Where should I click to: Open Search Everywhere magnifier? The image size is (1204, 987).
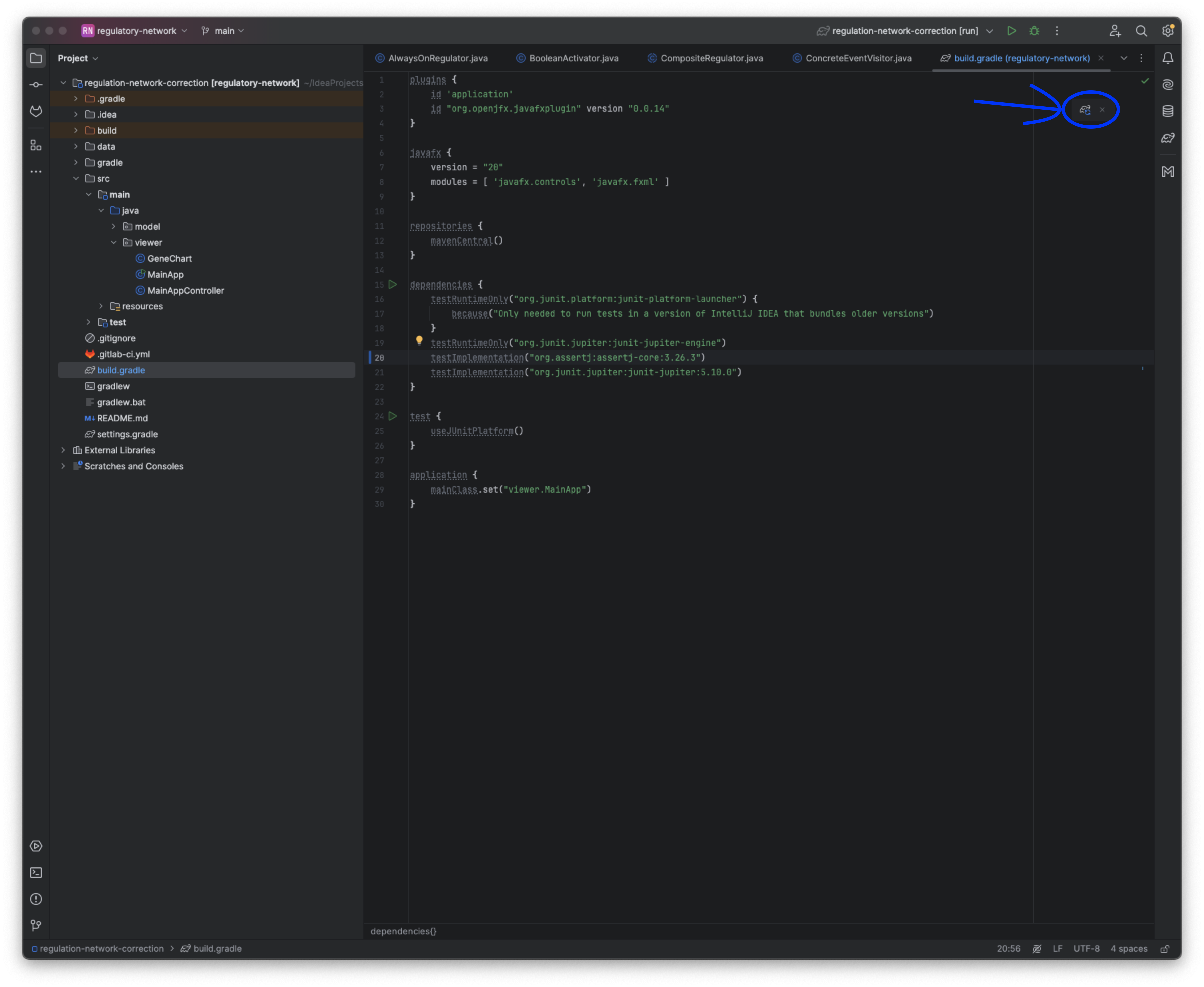pyautogui.click(x=1141, y=31)
